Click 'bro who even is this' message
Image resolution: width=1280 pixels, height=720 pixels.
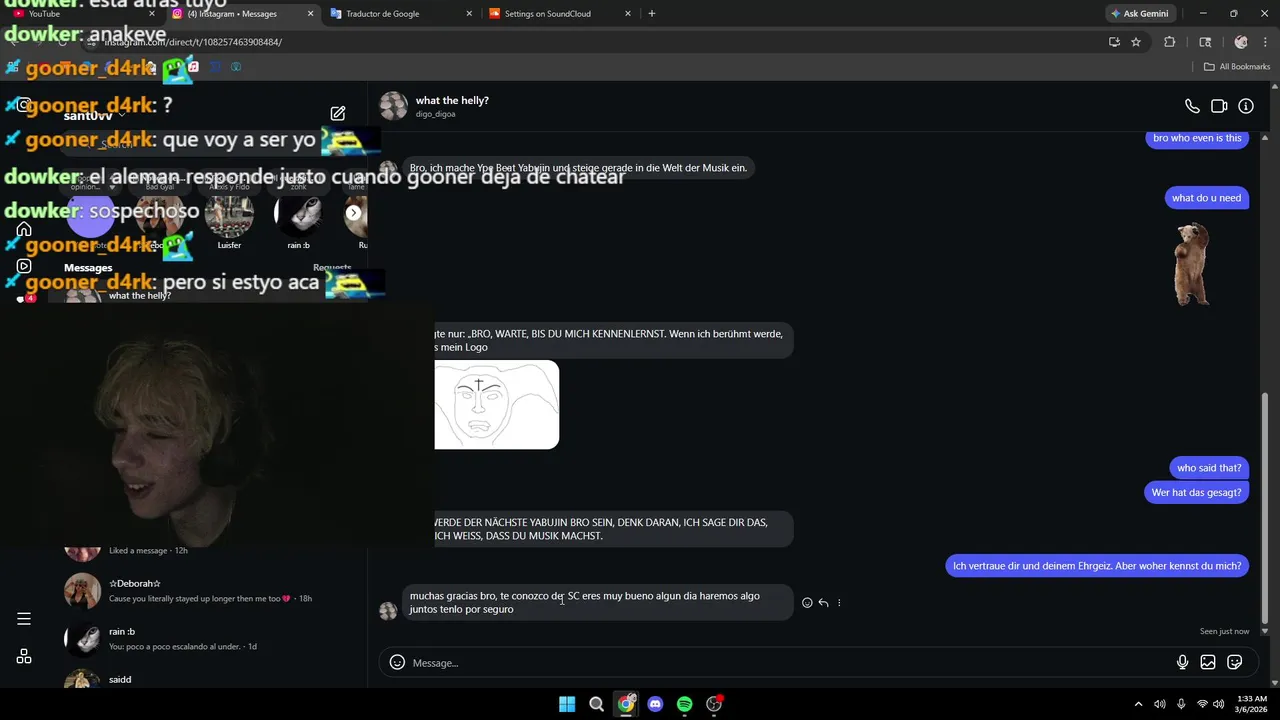tap(1197, 139)
